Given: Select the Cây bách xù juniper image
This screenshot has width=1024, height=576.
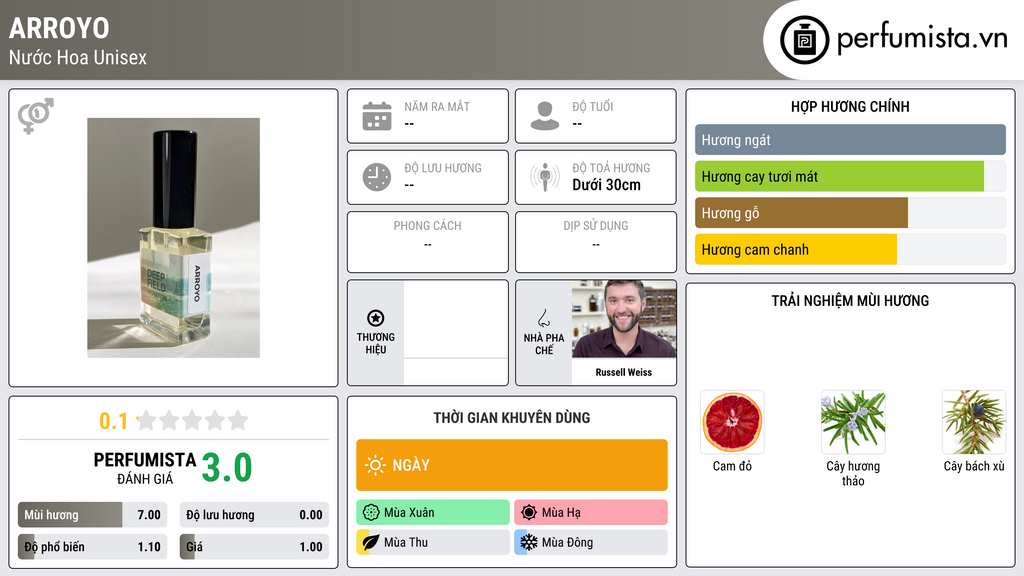Looking at the screenshot, I should (x=974, y=422).
